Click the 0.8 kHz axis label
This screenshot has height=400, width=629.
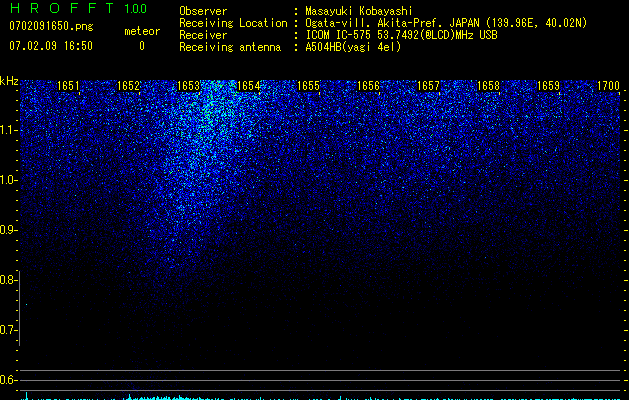8,280
